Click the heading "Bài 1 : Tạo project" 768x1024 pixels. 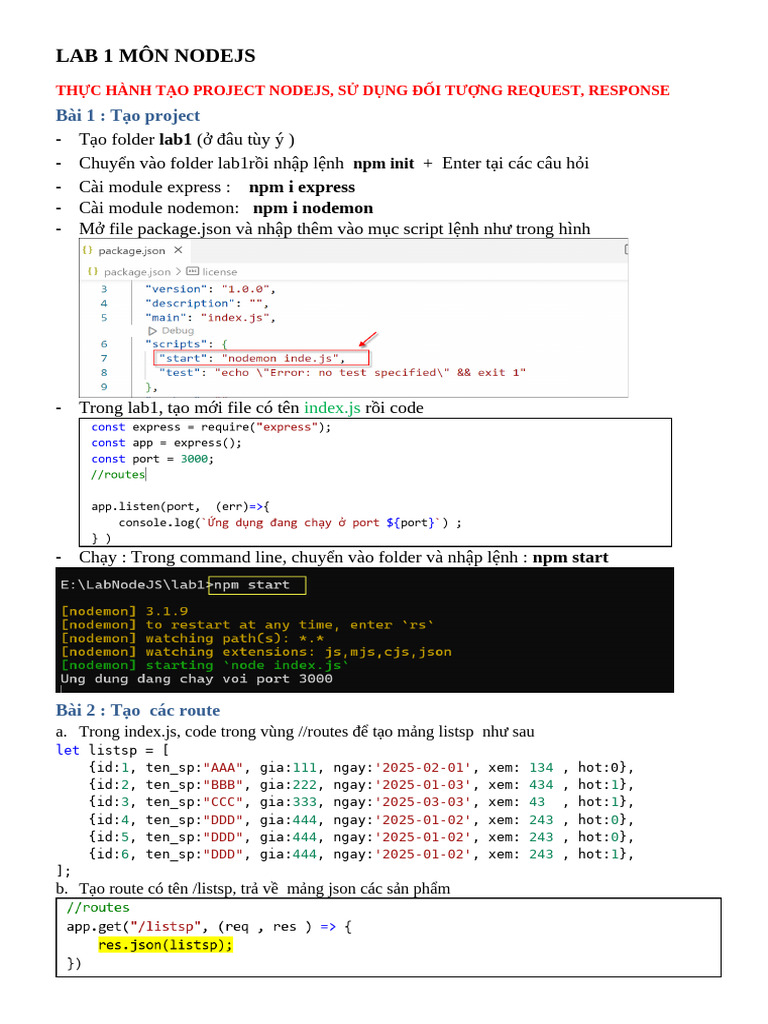[128, 116]
